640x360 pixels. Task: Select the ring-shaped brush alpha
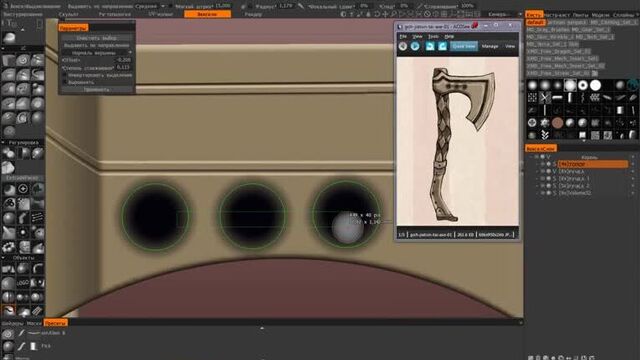click(583, 85)
